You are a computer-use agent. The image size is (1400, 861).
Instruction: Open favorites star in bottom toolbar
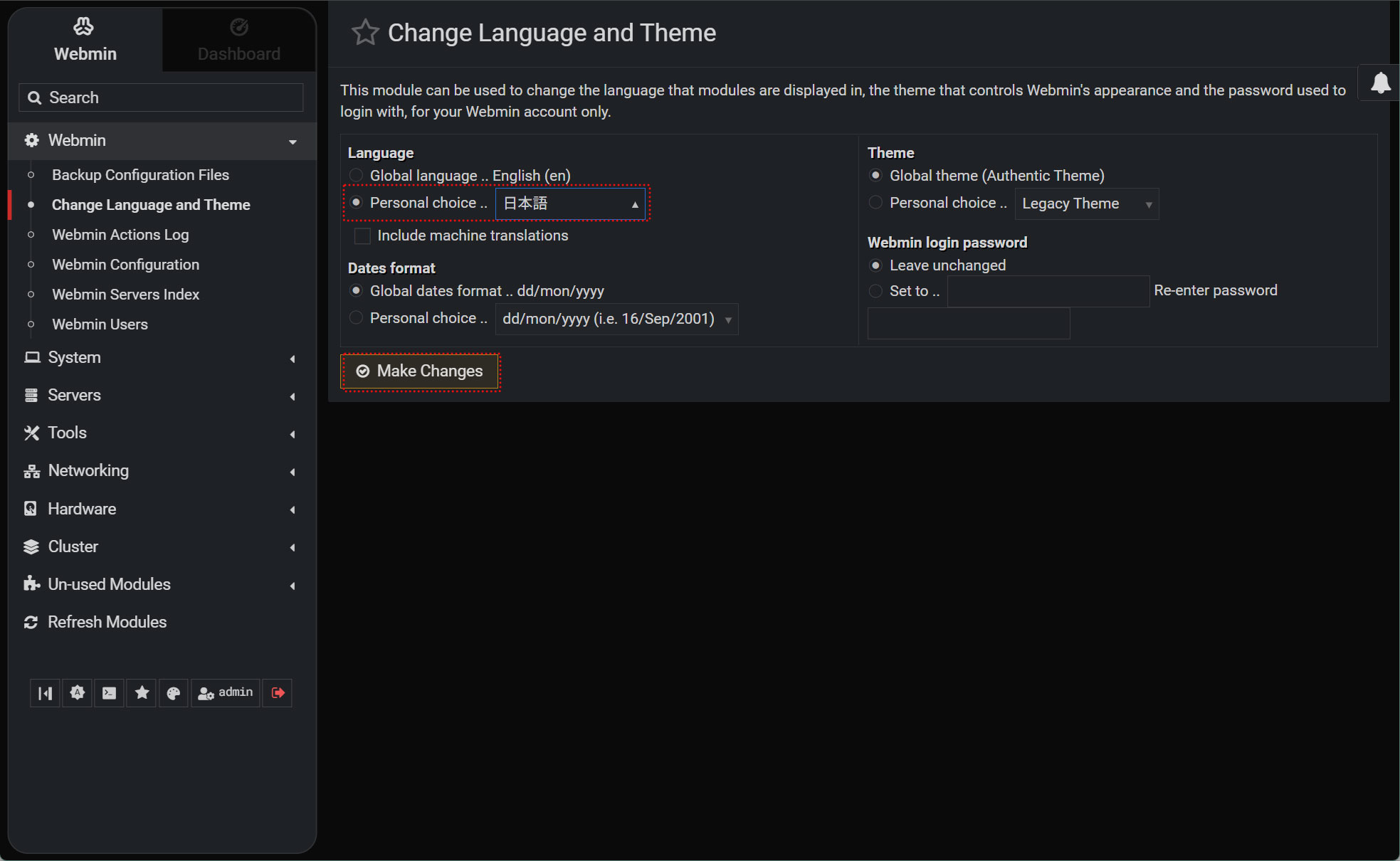click(142, 693)
